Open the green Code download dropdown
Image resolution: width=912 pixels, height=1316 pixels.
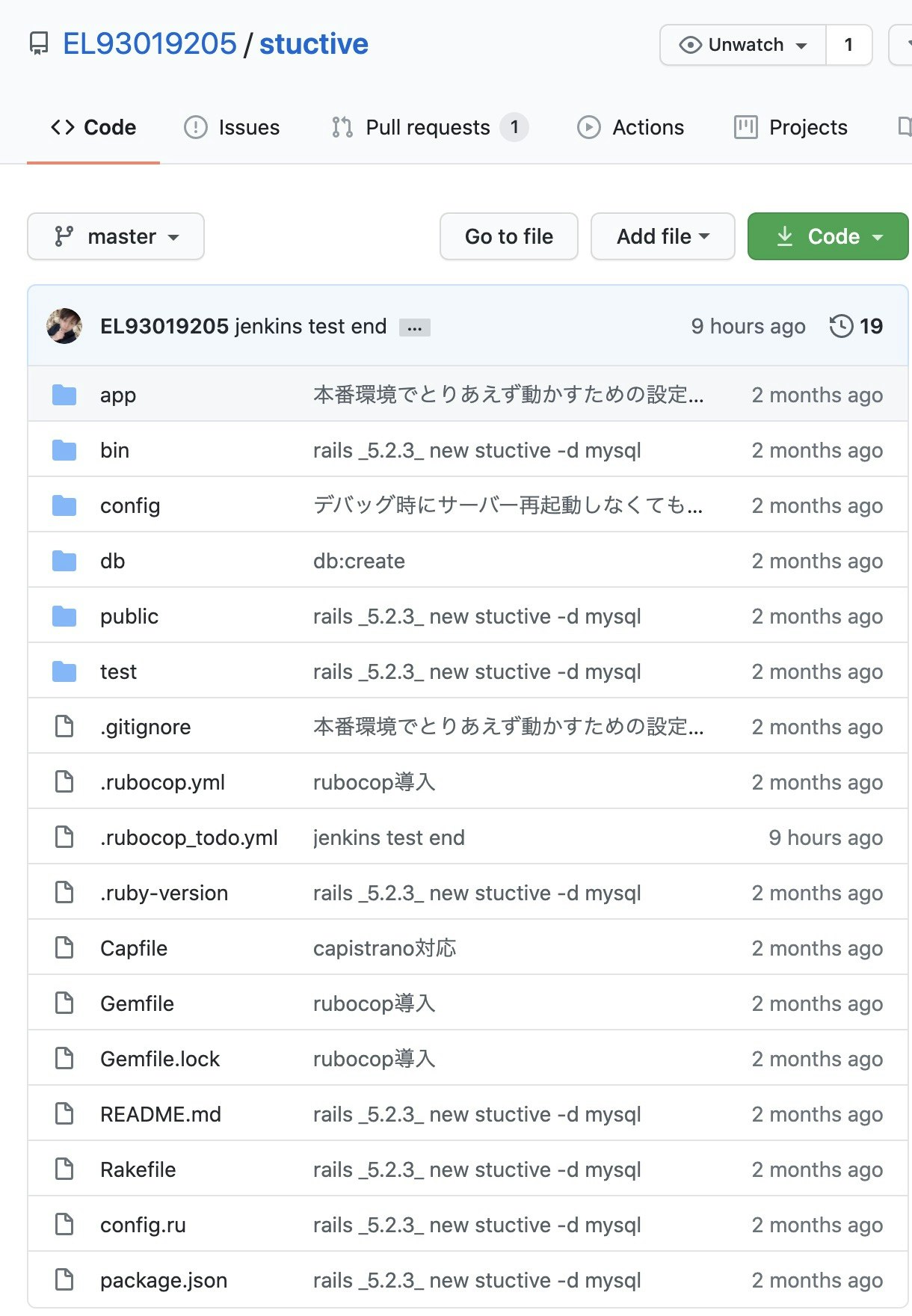pyautogui.click(x=828, y=236)
